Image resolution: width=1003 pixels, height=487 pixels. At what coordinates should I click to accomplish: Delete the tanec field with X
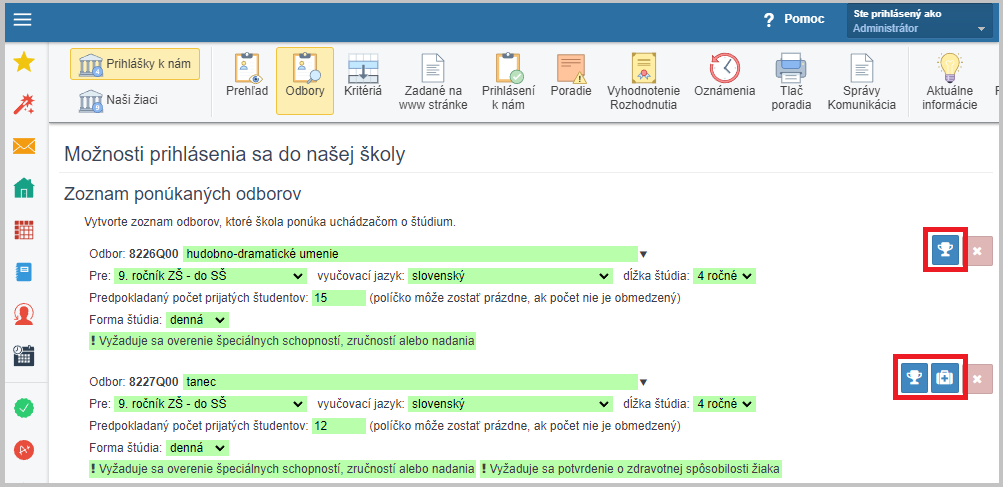[x=977, y=379]
